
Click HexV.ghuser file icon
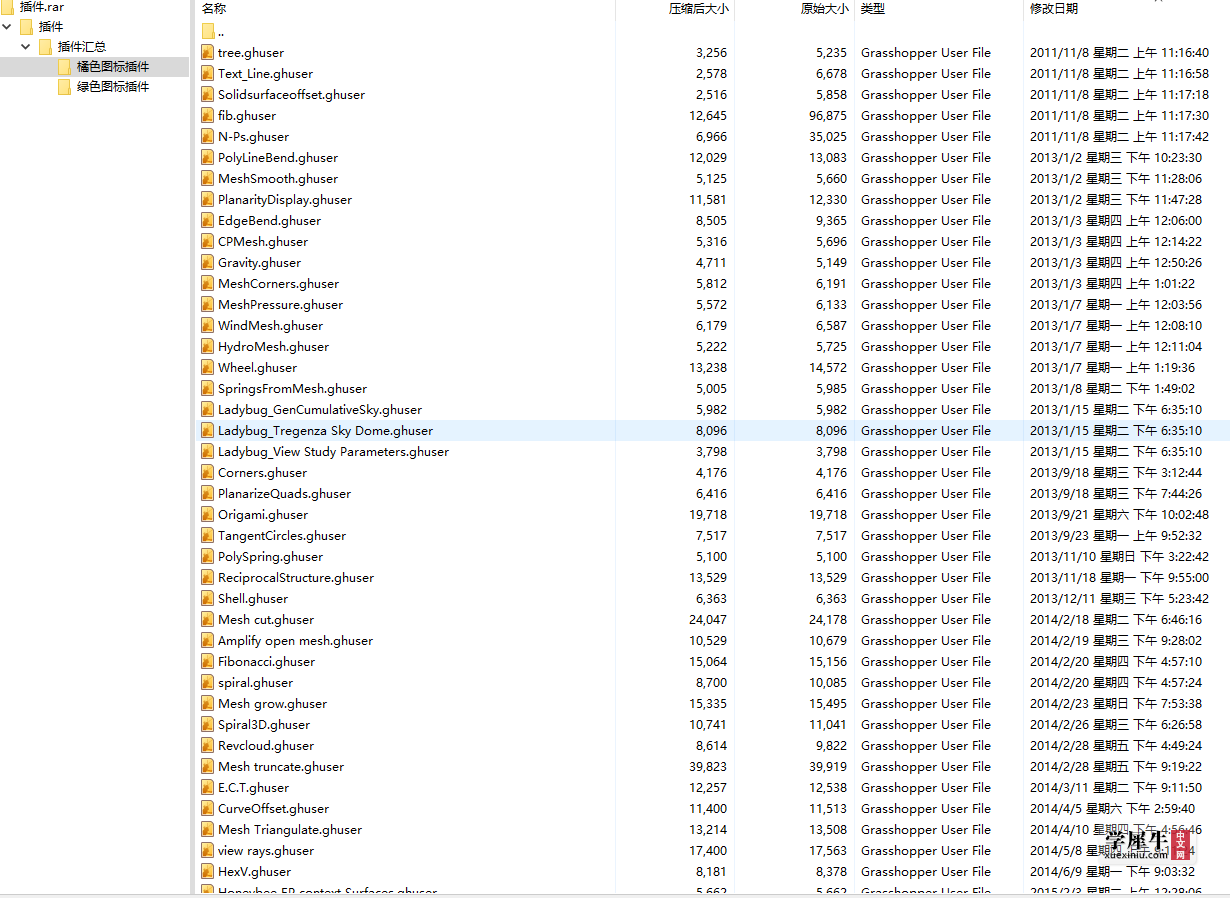[208, 871]
